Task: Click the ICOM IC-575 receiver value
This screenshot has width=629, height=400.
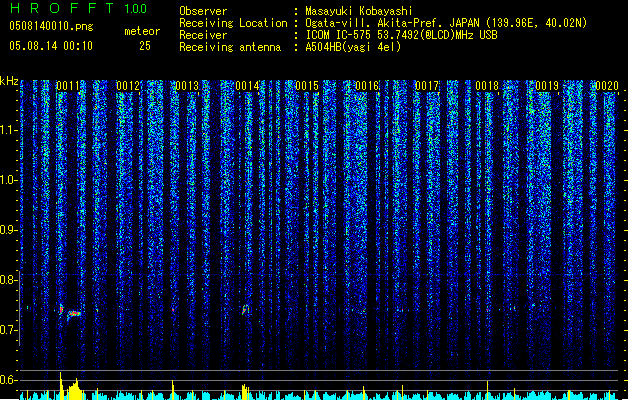Action: pos(401,35)
